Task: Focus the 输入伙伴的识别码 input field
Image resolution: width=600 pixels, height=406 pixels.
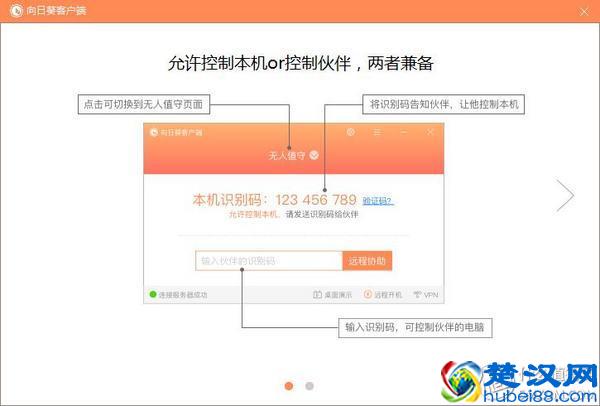Action: [x=269, y=261]
